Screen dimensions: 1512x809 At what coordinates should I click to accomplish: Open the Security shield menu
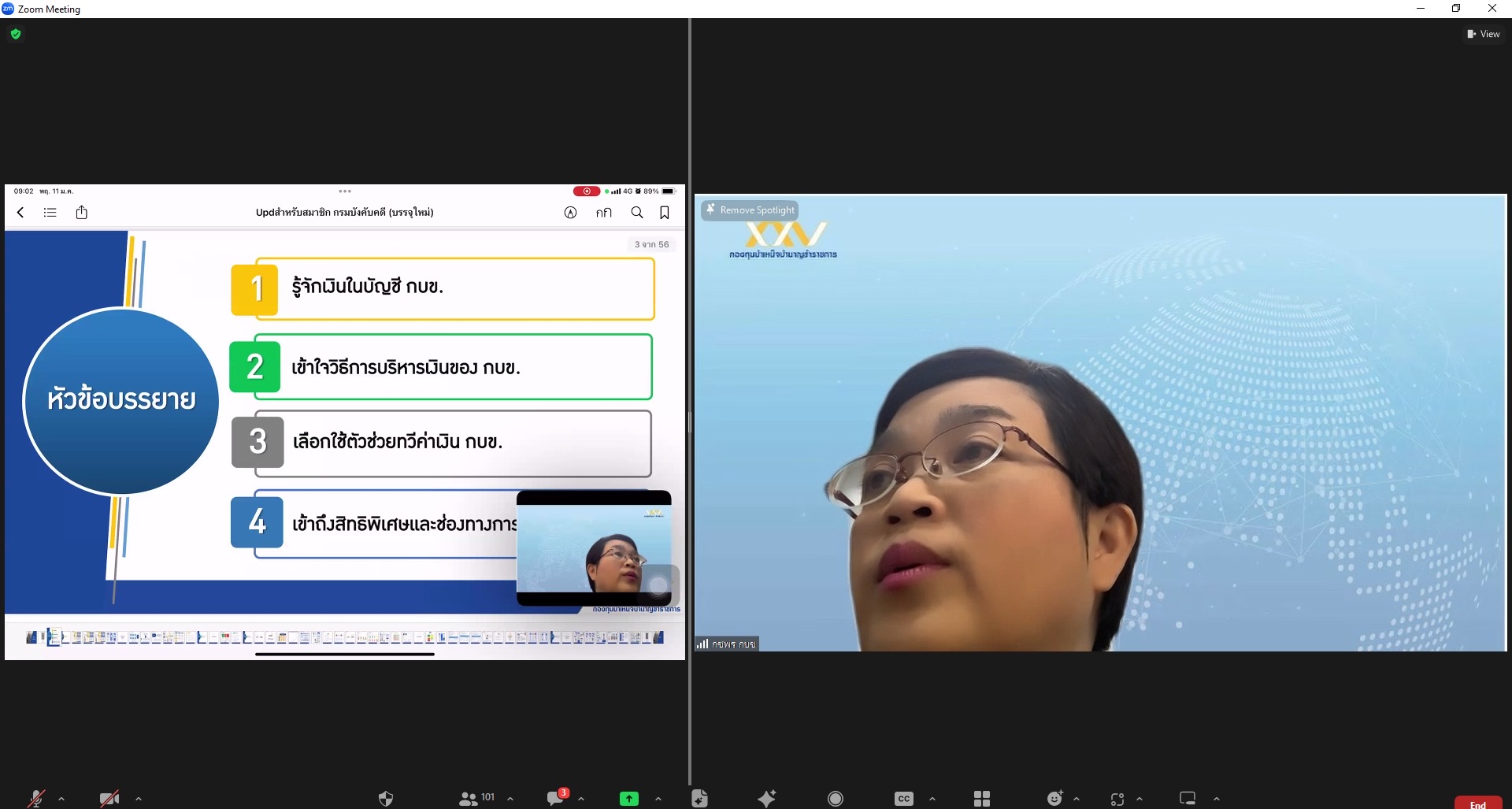[x=386, y=798]
